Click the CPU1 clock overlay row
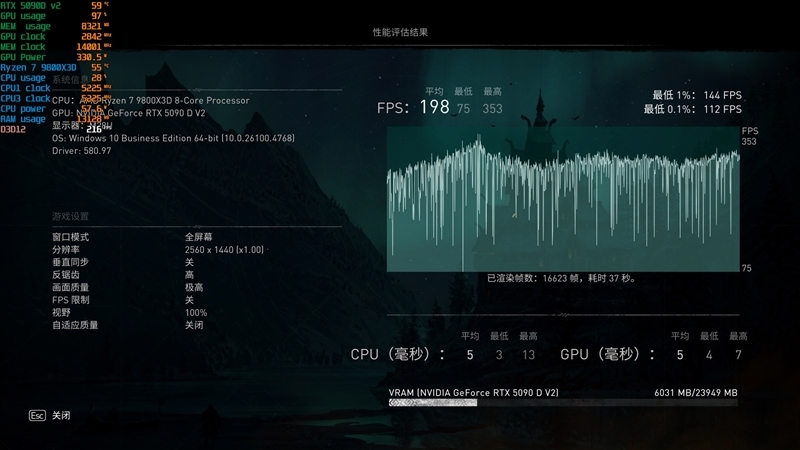Viewport: 800px width, 450px height. tap(55, 88)
